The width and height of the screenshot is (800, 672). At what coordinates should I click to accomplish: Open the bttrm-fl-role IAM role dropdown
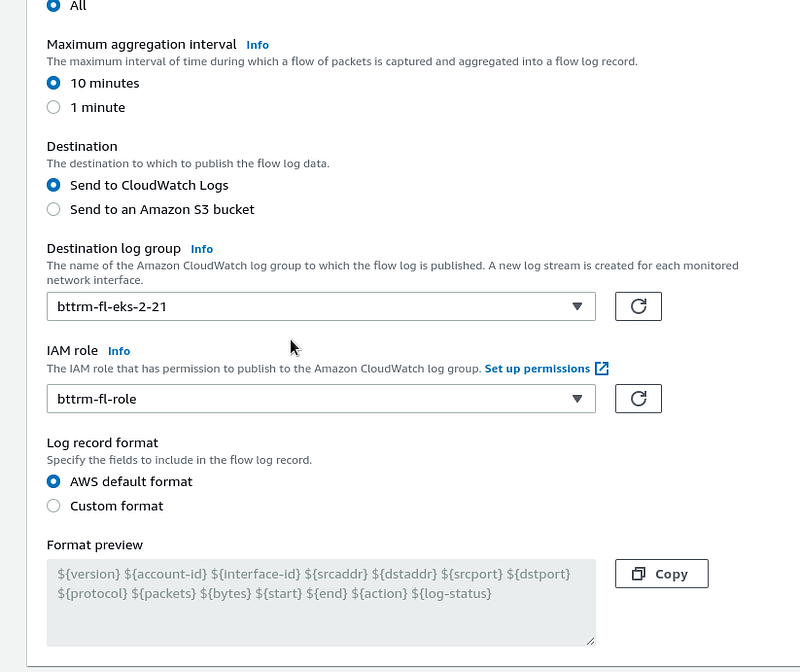point(321,399)
